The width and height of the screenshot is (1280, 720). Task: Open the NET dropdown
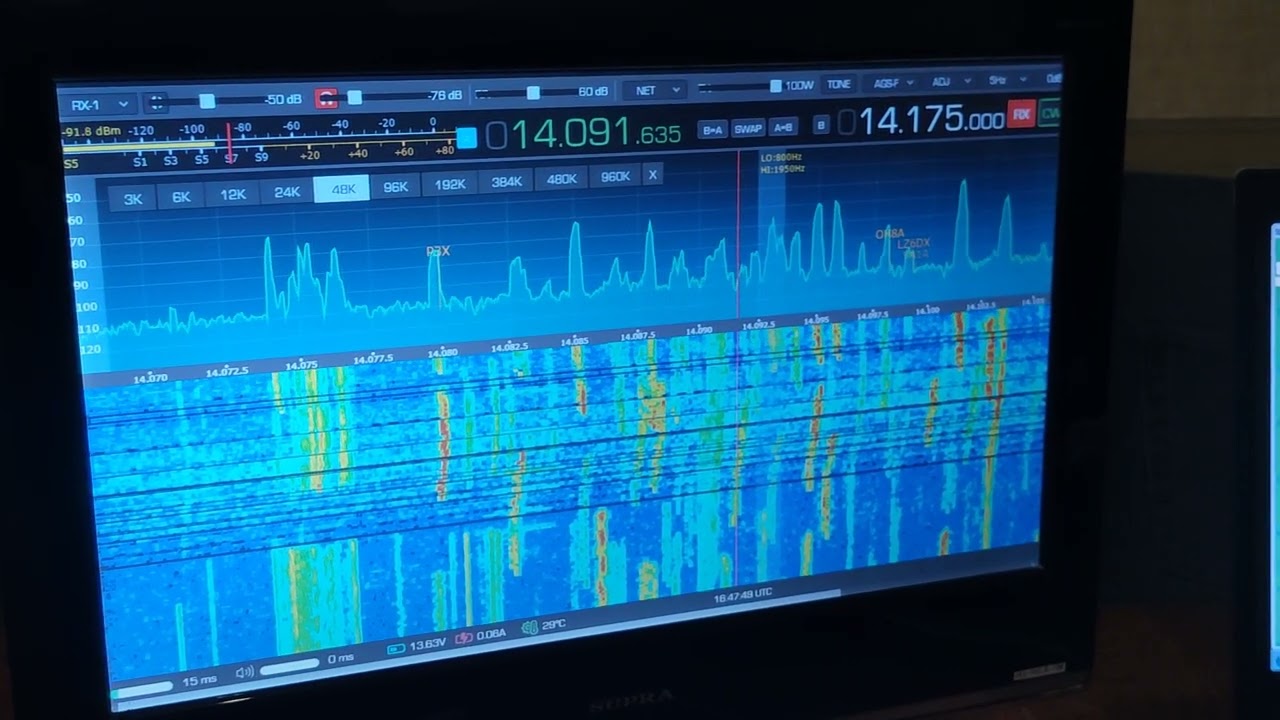tap(656, 90)
